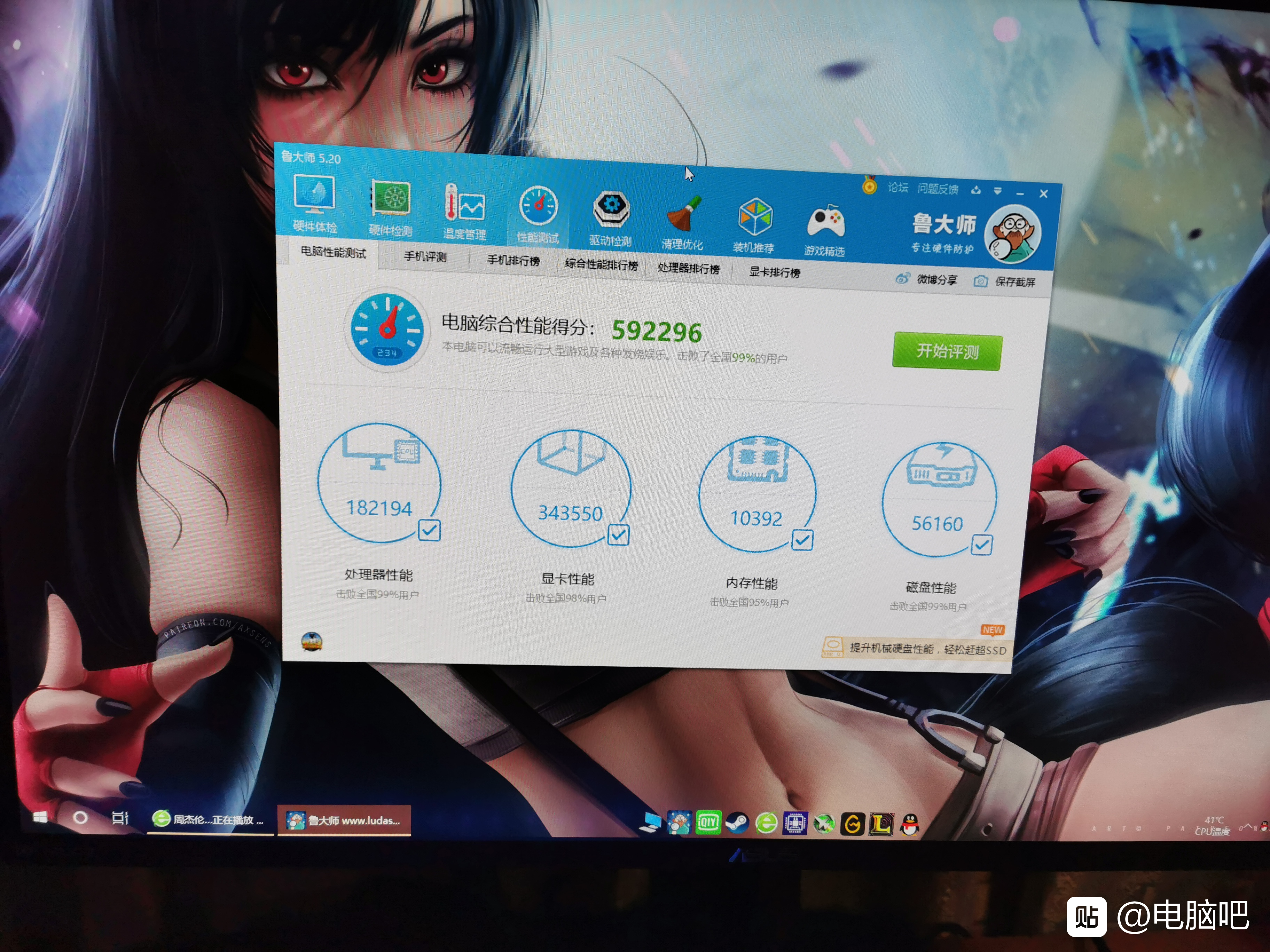Image resolution: width=1270 pixels, height=952 pixels.
Task: Click the camera screenshot icon
Action: [981, 280]
